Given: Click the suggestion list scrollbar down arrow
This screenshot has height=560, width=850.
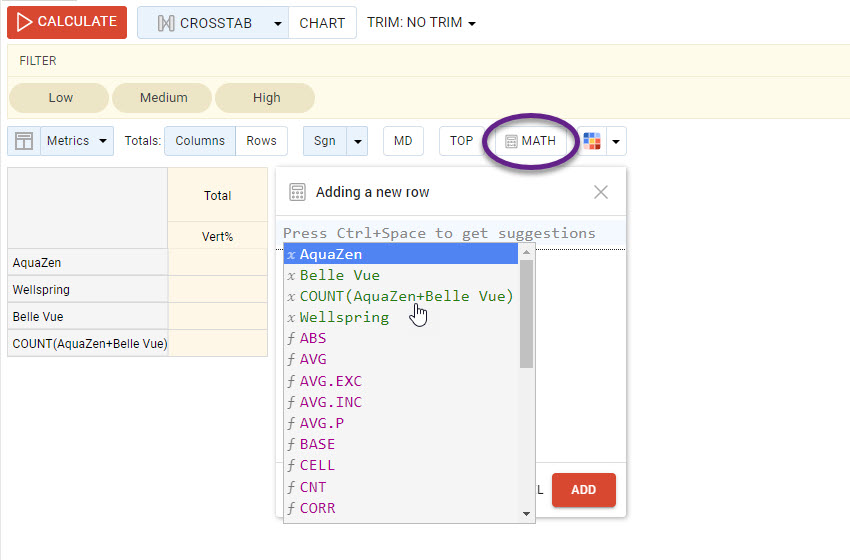Looking at the screenshot, I should [527, 514].
